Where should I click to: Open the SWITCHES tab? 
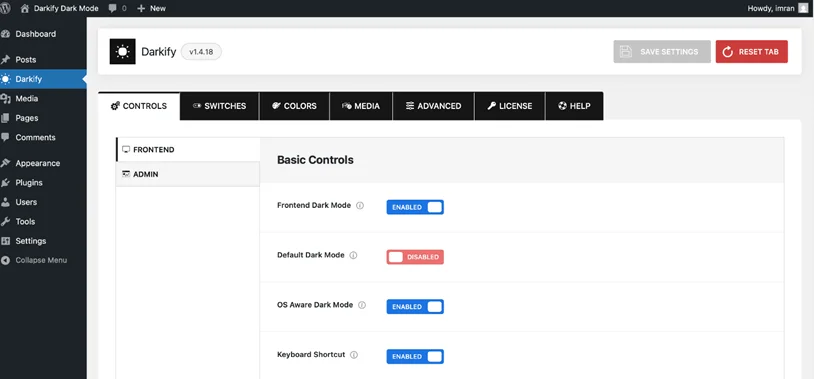pyautogui.click(x=219, y=106)
